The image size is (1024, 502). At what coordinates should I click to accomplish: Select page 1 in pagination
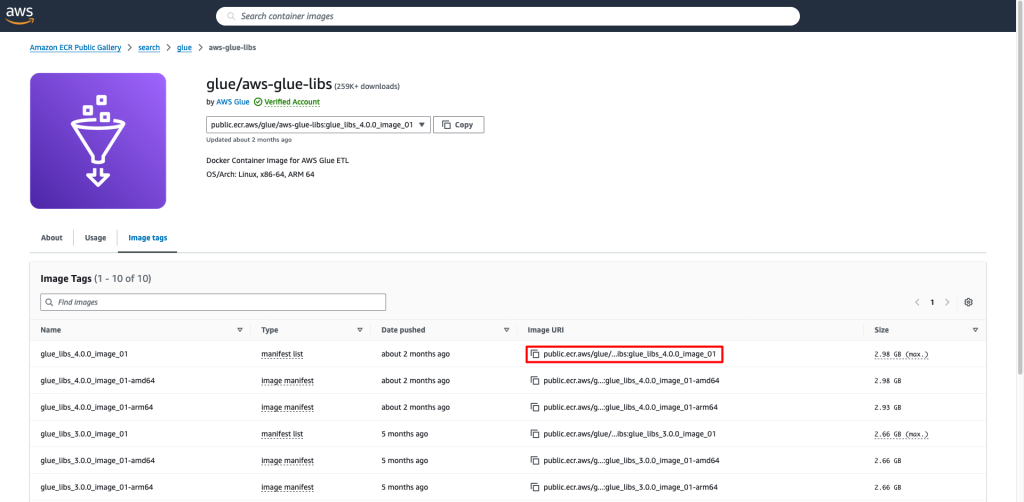[x=932, y=302]
